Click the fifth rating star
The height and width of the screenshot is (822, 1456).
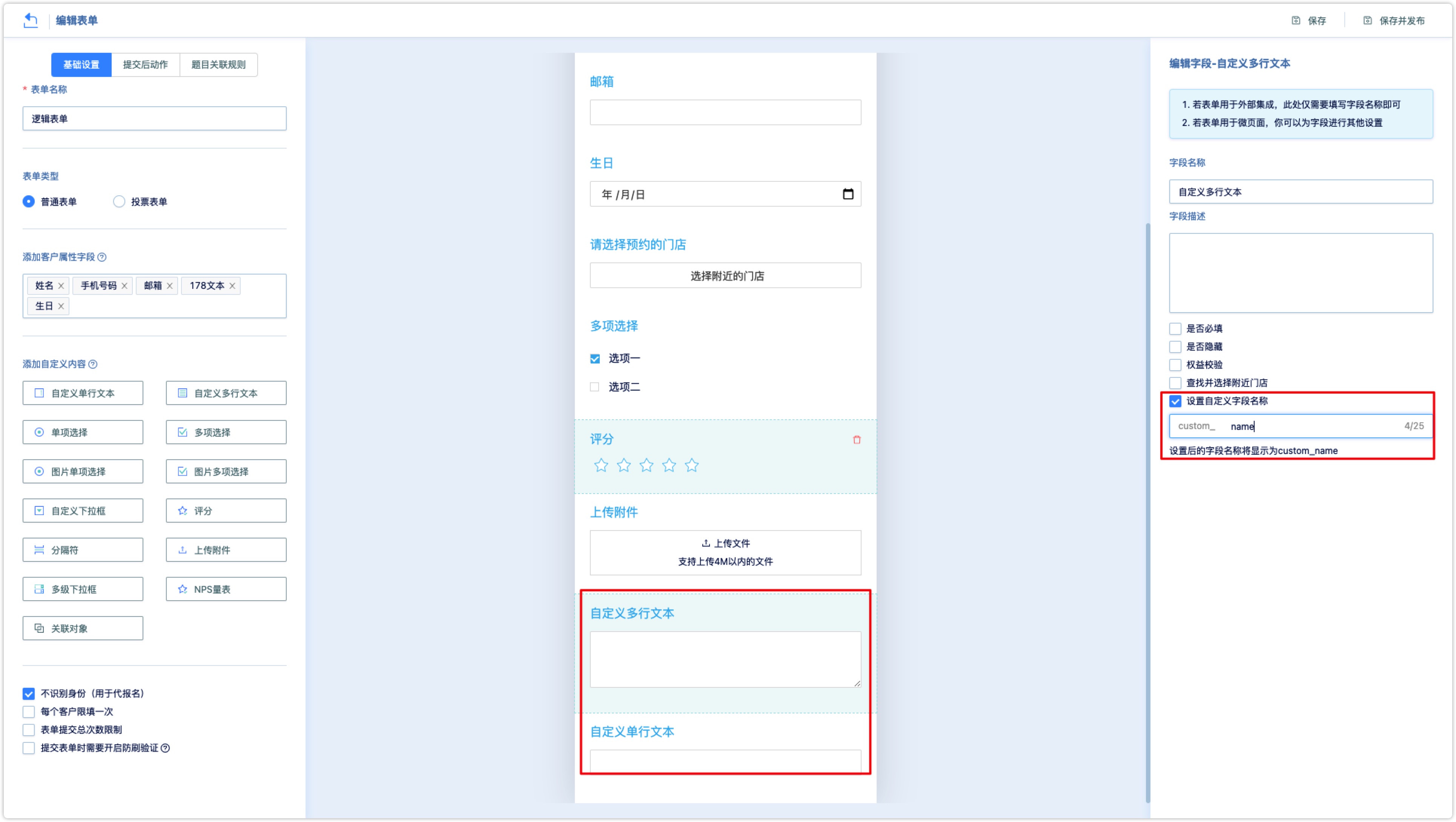(x=692, y=466)
